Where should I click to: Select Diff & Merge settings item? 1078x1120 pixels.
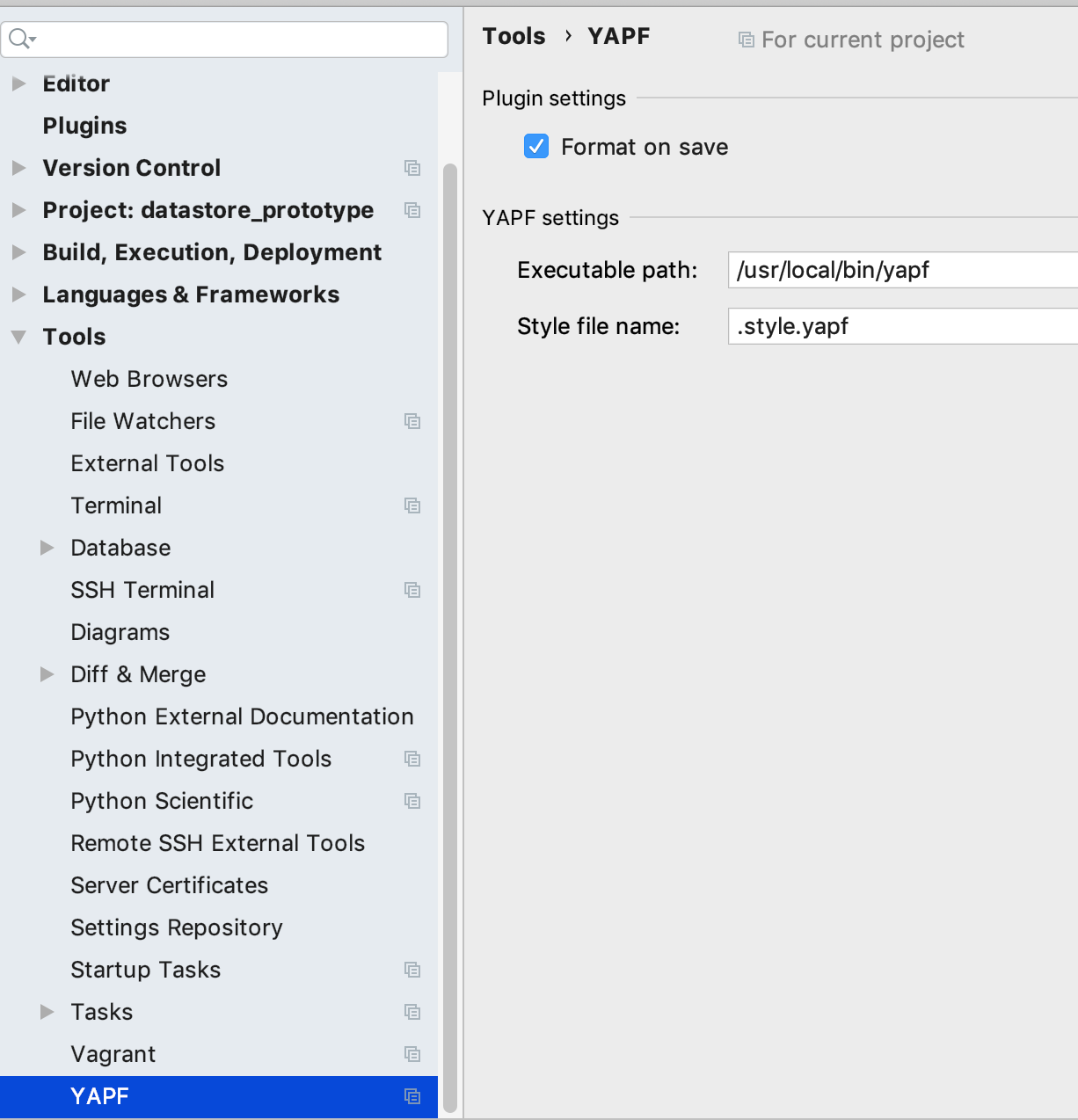tap(139, 674)
